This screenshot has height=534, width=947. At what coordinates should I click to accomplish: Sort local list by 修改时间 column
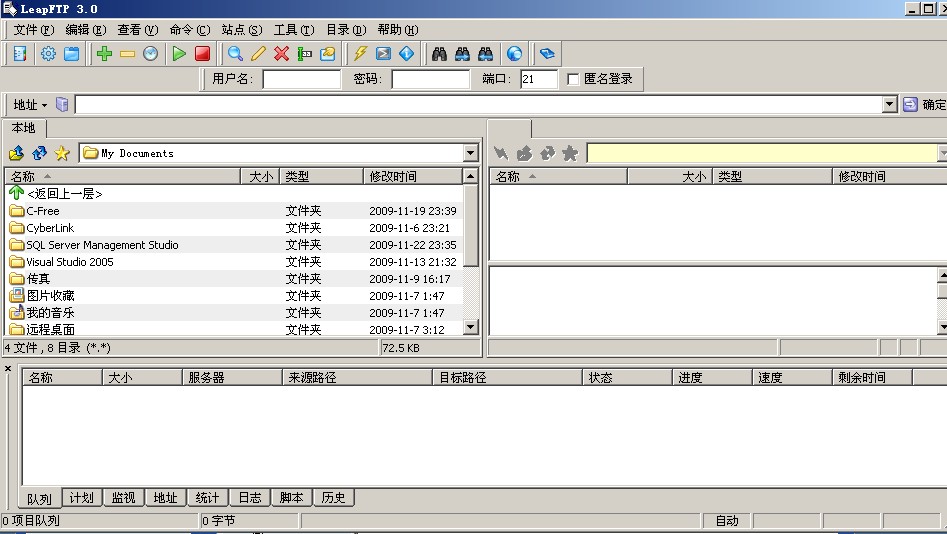point(413,176)
